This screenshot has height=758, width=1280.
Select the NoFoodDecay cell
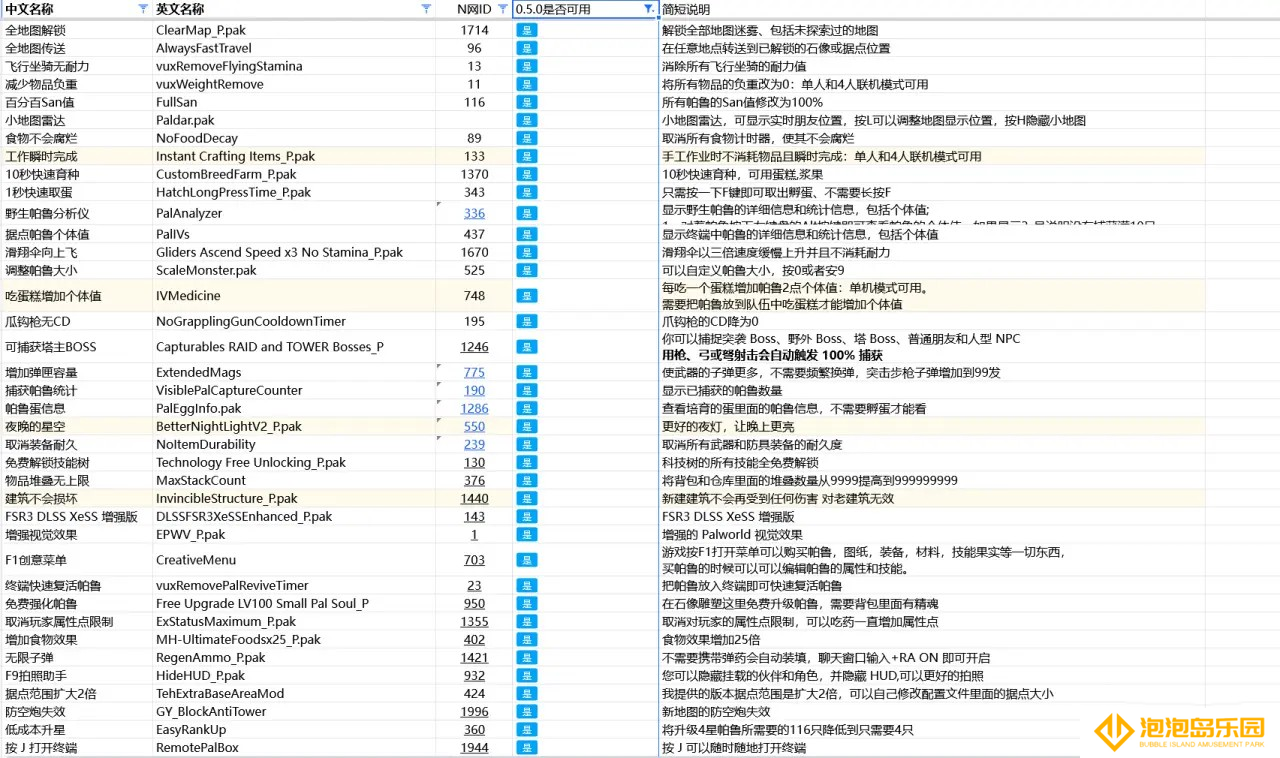point(294,138)
